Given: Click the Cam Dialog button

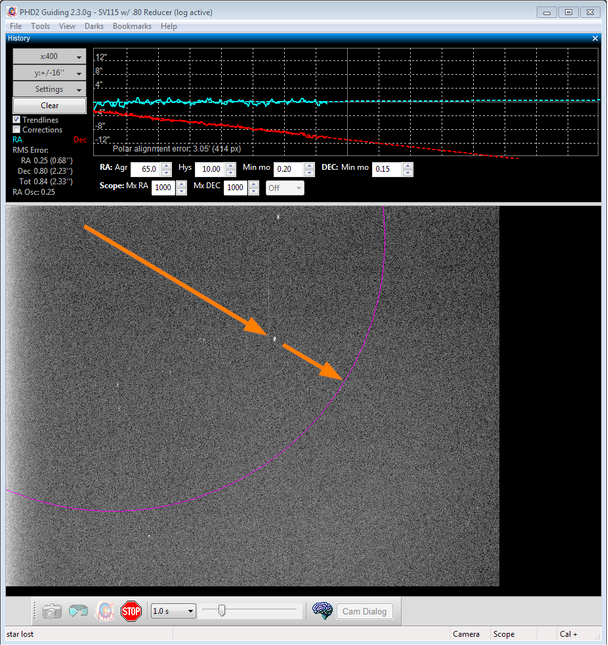Looking at the screenshot, I should (x=364, y=612).
